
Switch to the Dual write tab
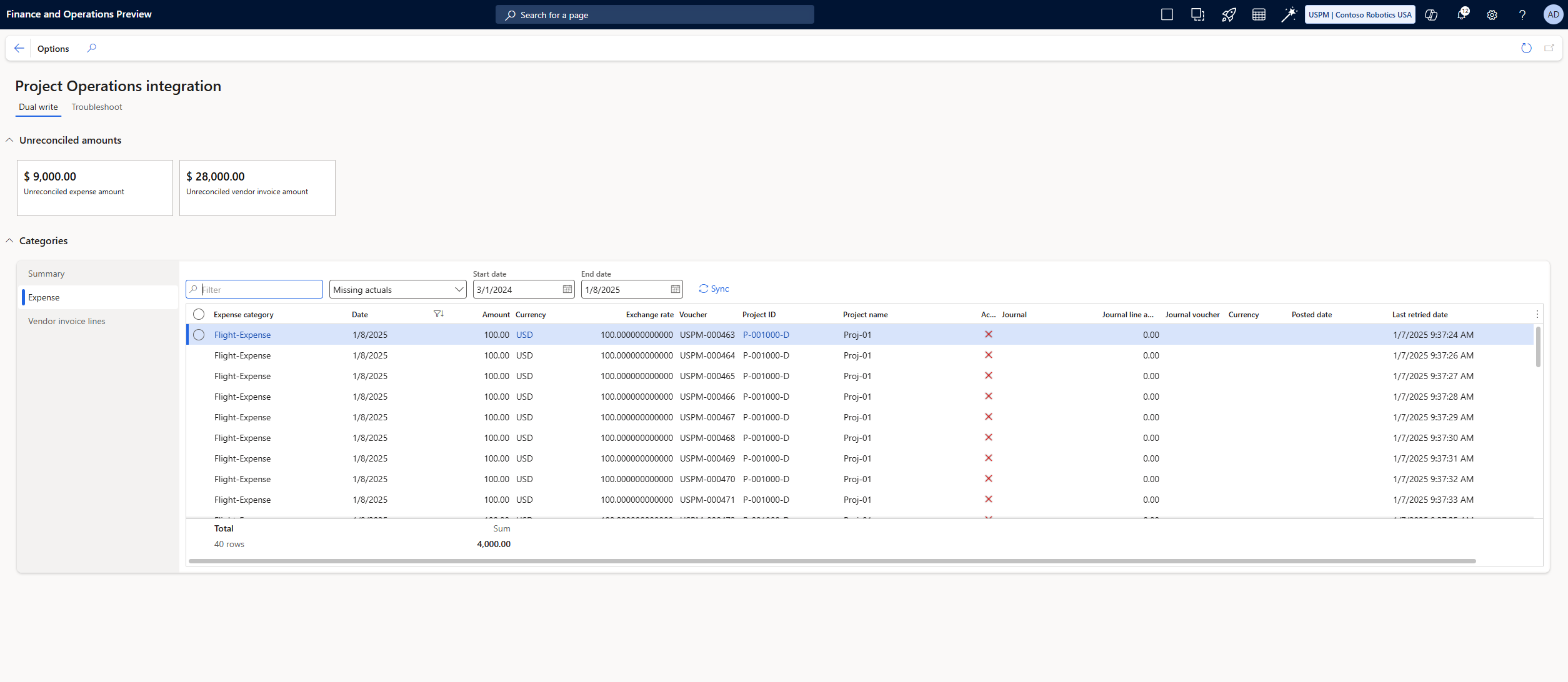(x=38, y=107)
